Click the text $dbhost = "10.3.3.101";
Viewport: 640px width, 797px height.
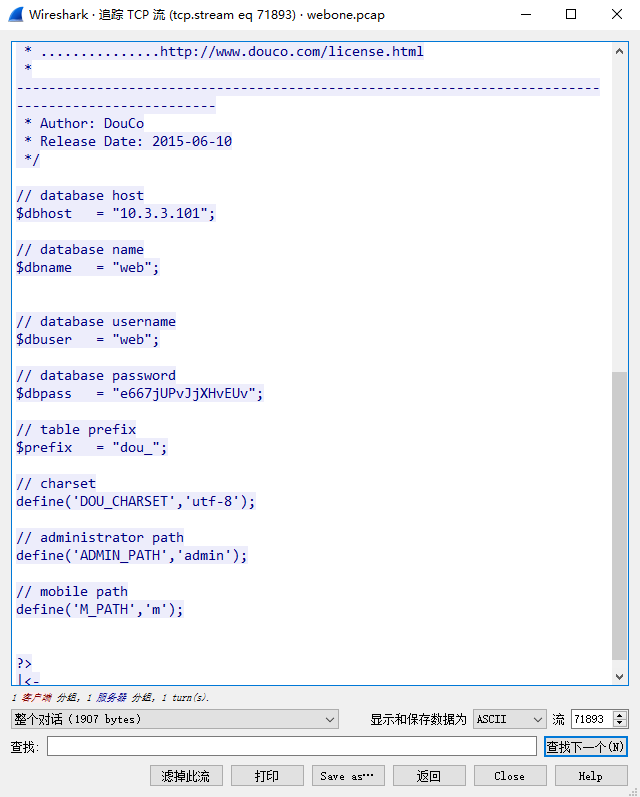tap(115, 213)
